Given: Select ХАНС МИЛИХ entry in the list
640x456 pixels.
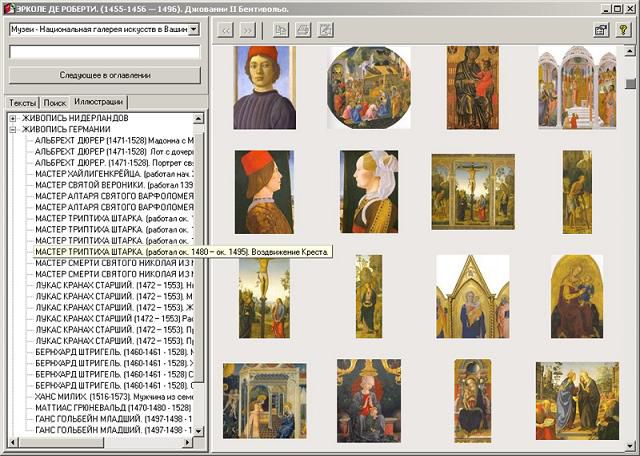Looking at the screenshot, I should pos(100,396).
